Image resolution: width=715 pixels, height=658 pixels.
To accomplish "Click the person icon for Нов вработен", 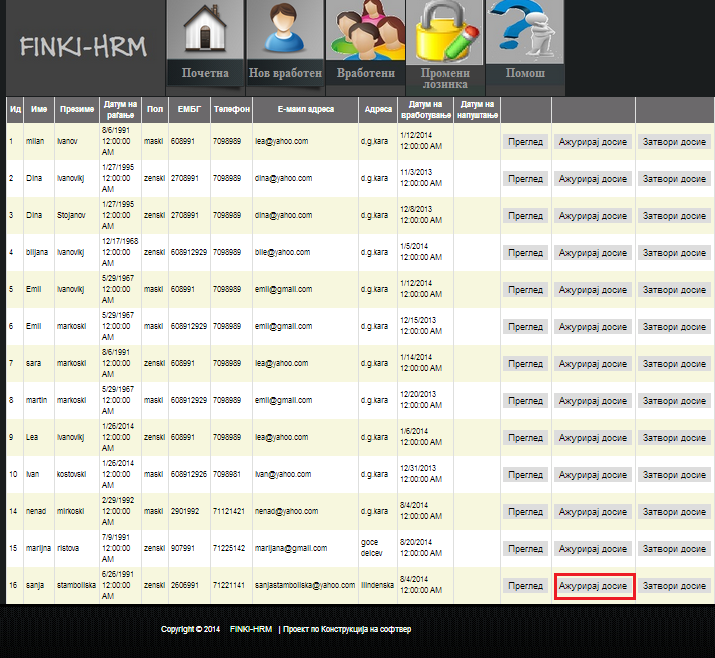I will pos(285,30).
